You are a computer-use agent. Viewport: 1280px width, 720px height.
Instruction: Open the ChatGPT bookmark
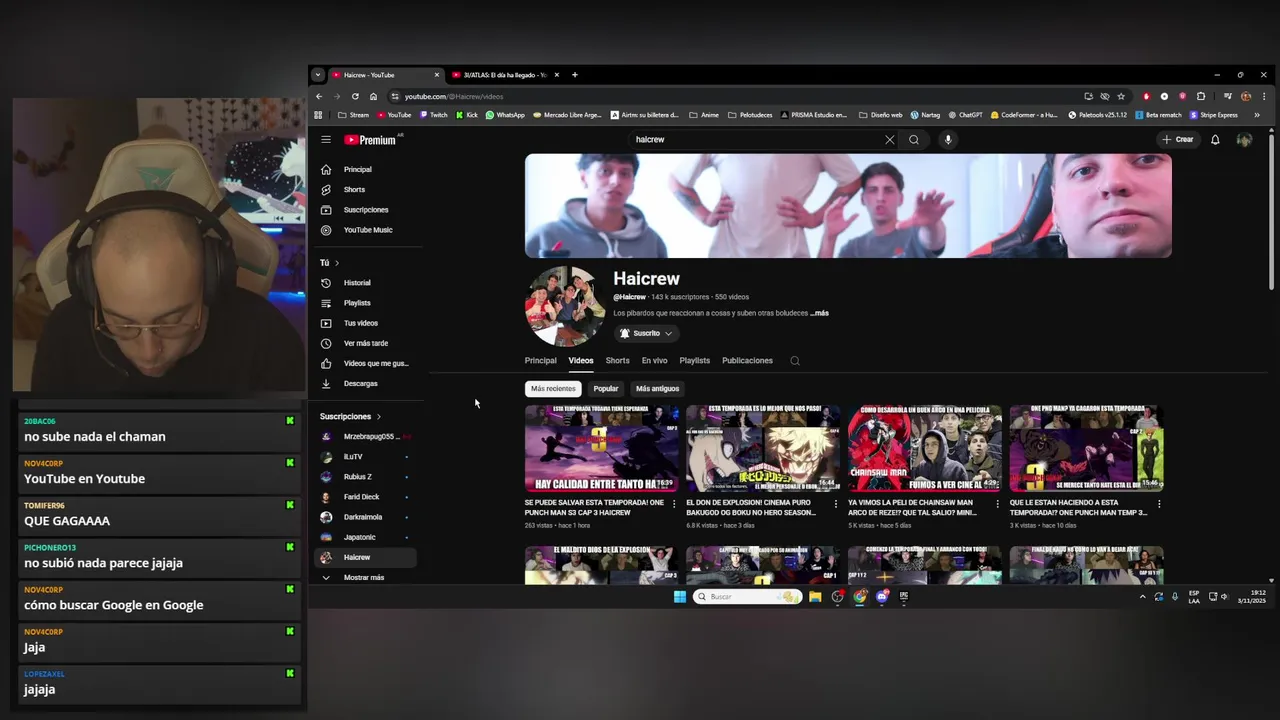tap(965, 115)
